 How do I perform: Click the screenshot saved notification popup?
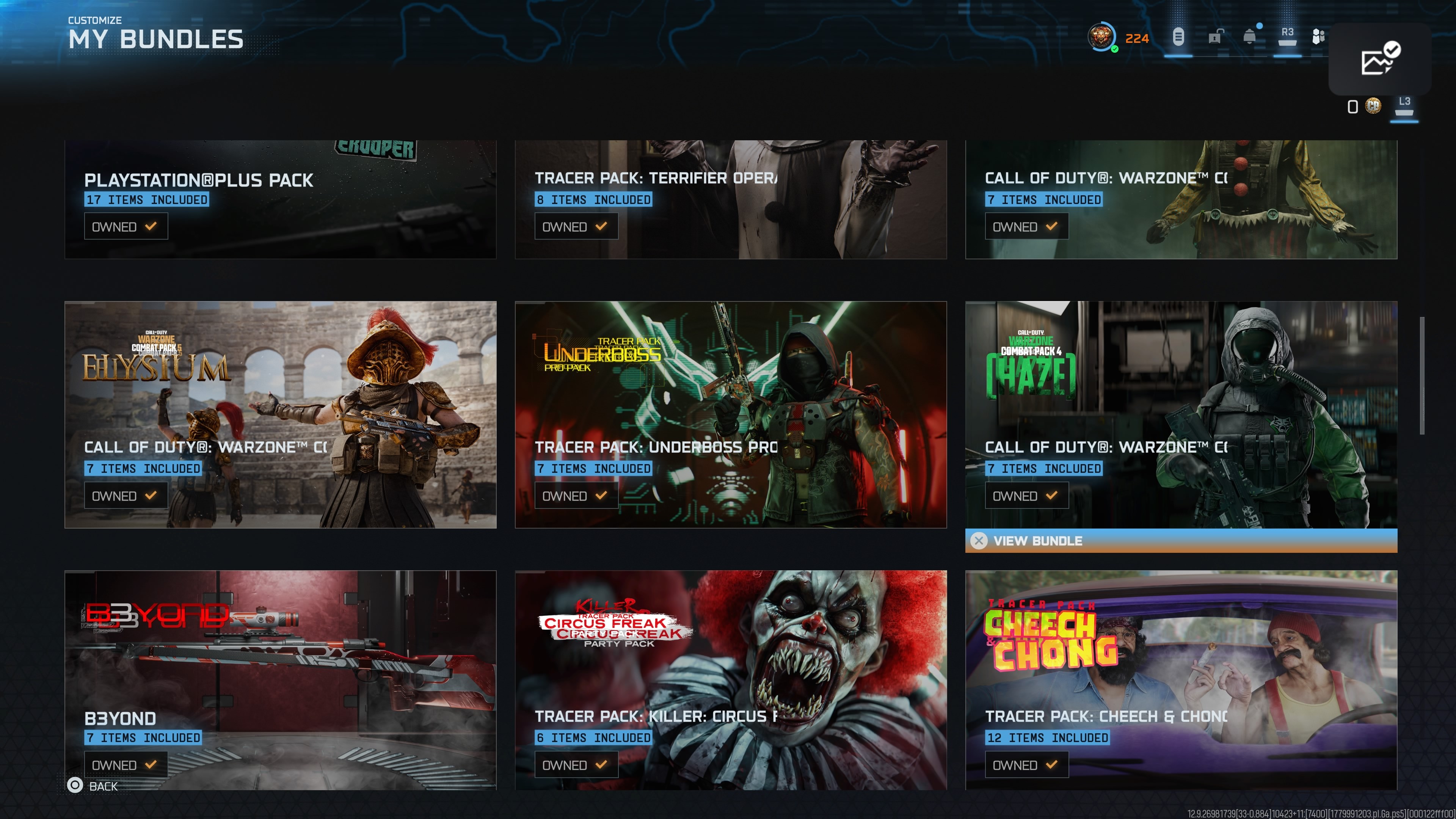pyautogui.click(x=1380, y=60)
